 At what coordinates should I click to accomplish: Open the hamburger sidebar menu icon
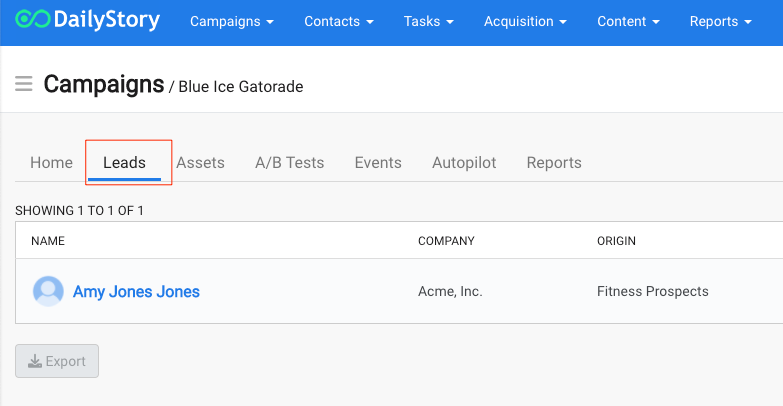(x=23, y=83)
